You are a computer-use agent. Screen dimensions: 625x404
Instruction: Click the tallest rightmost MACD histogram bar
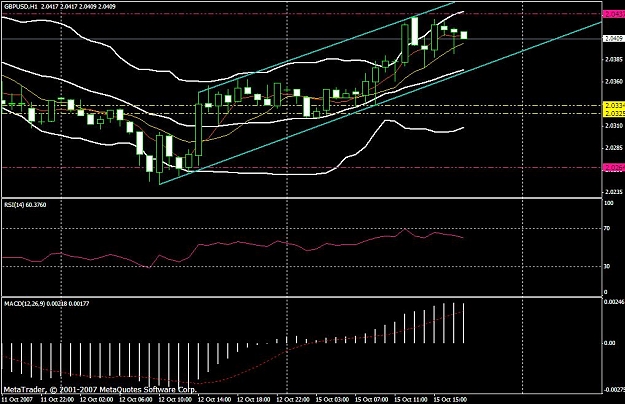click(x=464, y=323)
